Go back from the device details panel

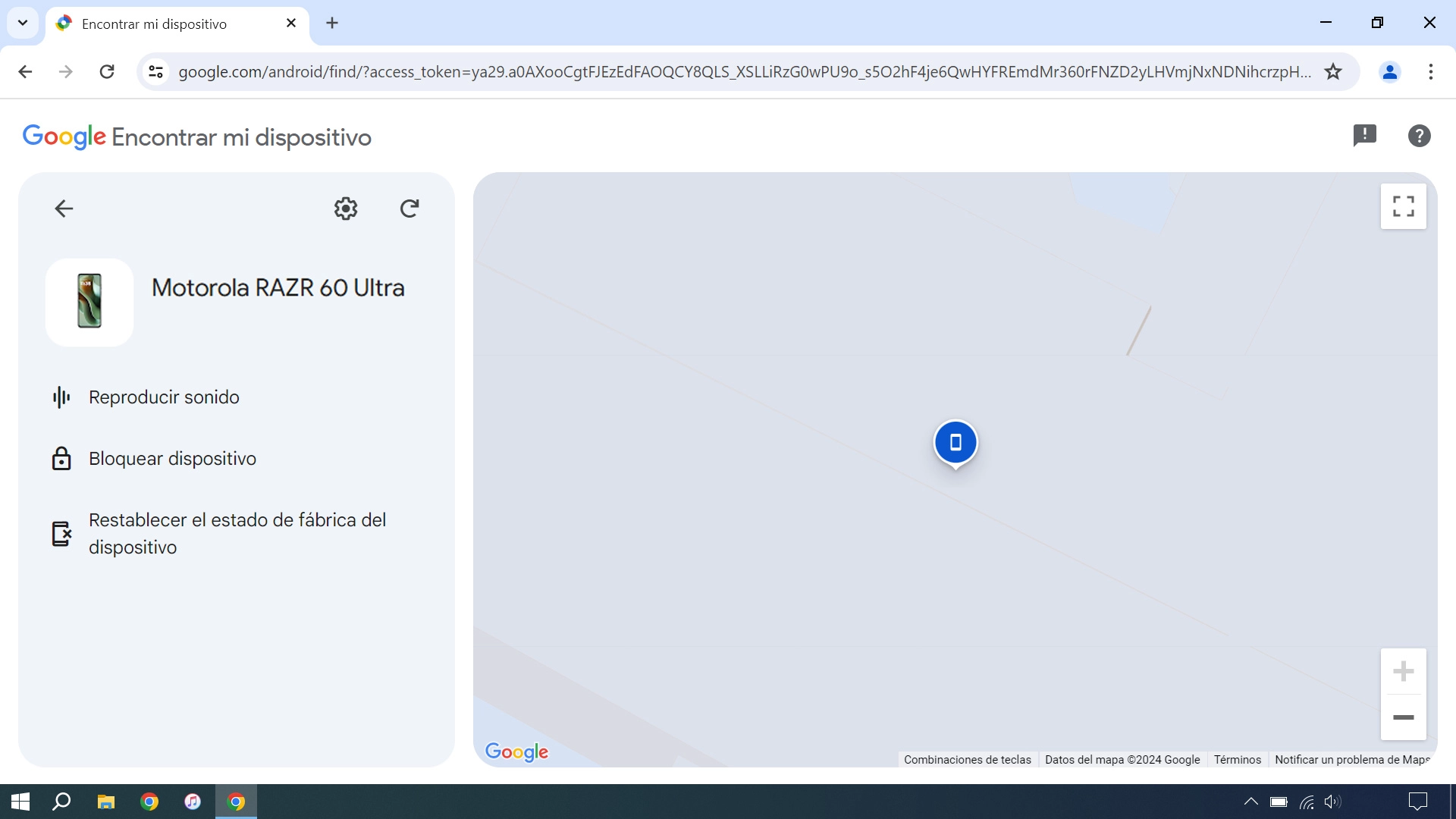tap(64, 209)
